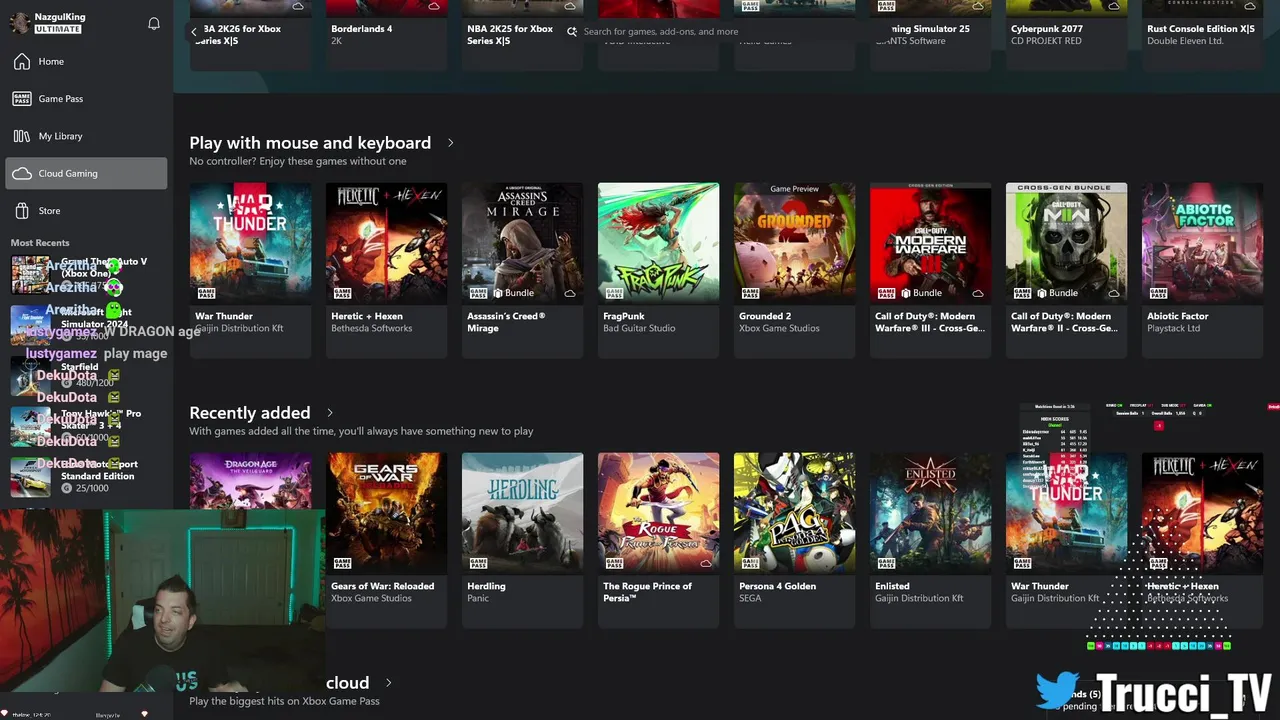Screen dimensions: 1280x720
Task: Open Gears of War: Reloaded tile
Action: tap(386, 540)
